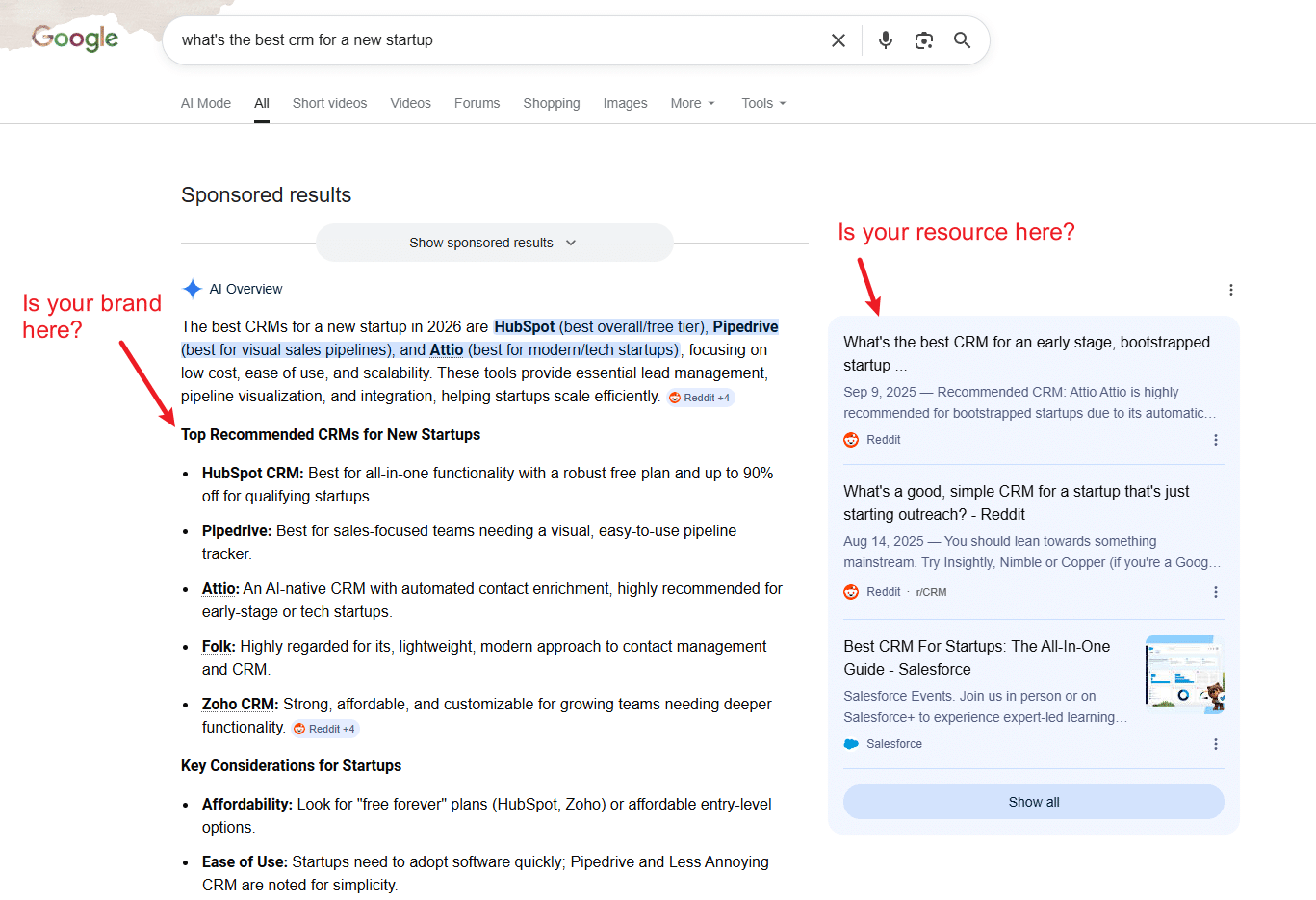Screen dimensions: 1316x900
Task: Switch to AI Mode tab
Action: 206,103
